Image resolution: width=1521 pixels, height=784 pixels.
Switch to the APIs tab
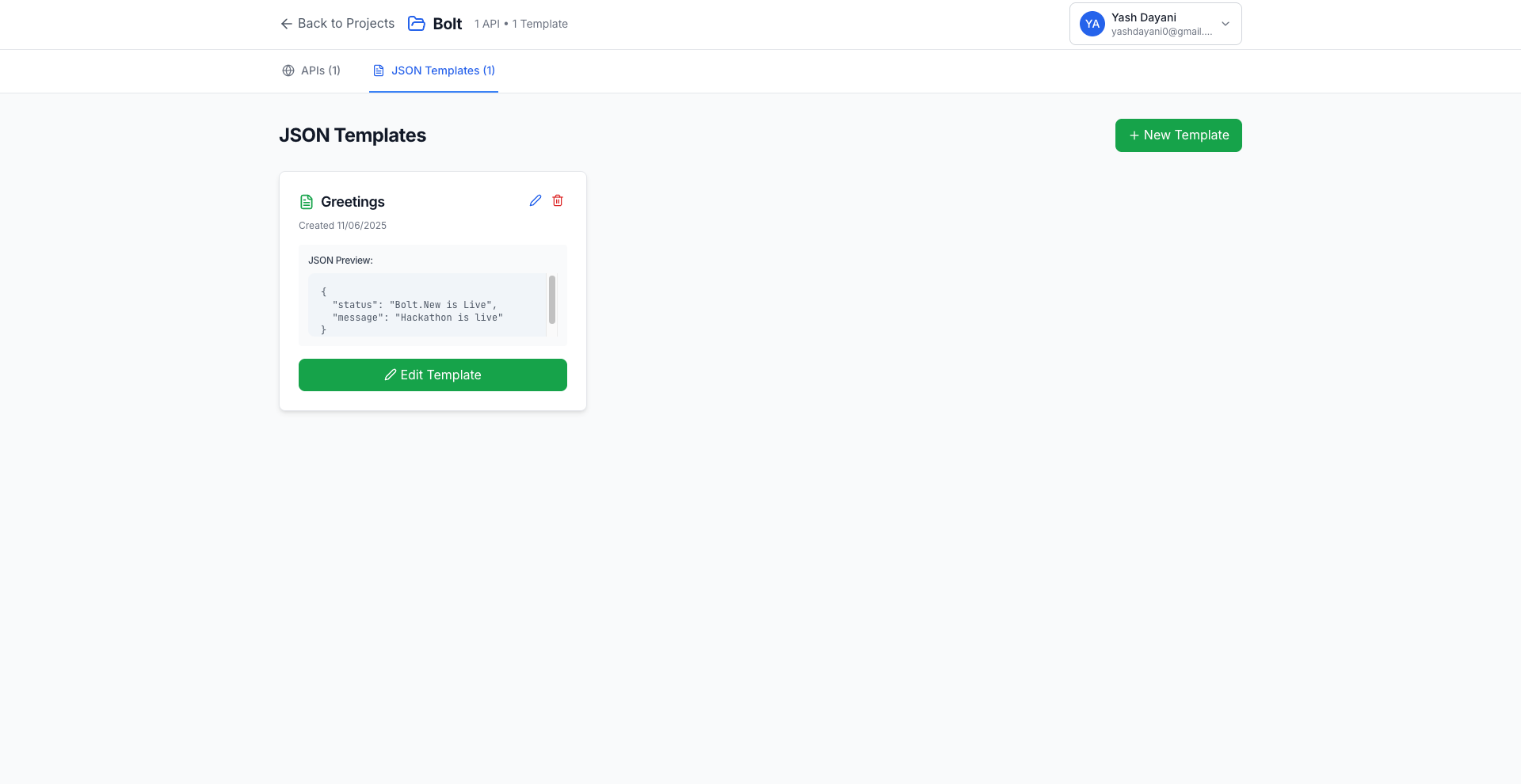click(311, 70)
